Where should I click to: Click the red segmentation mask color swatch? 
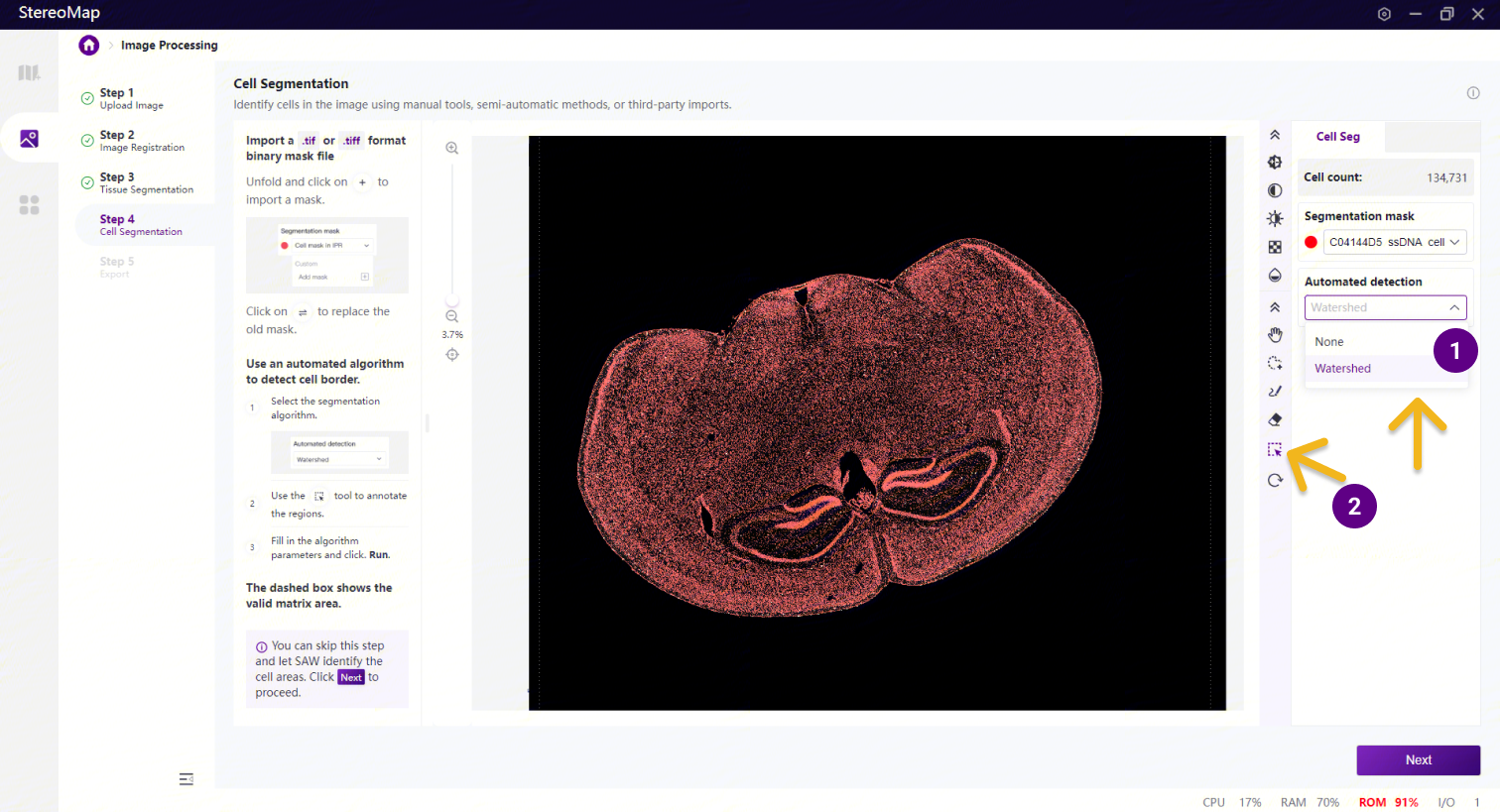point(1312,242)
